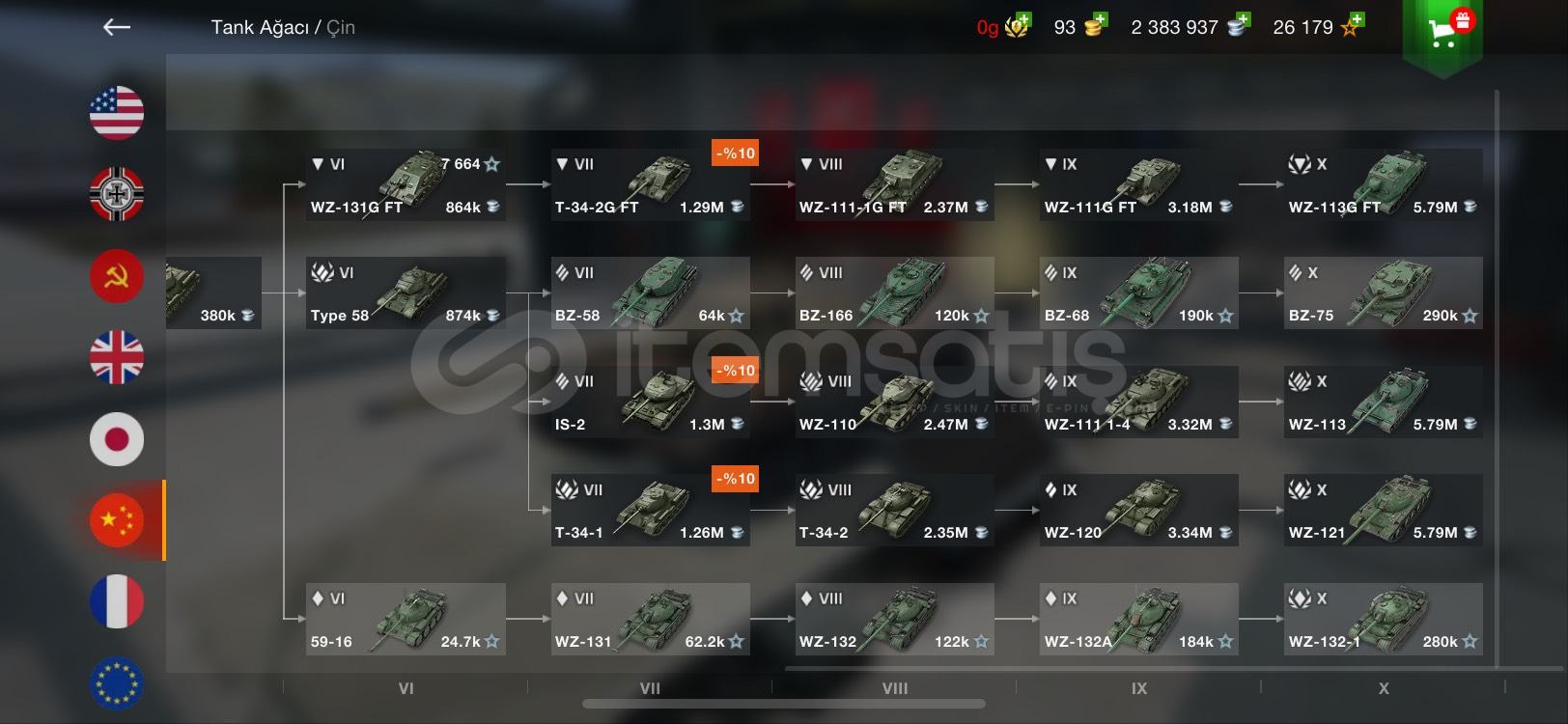This screenshot has width=1568, height=724.
Task: Select the France flag nation
Action: (x=117, y=601)
